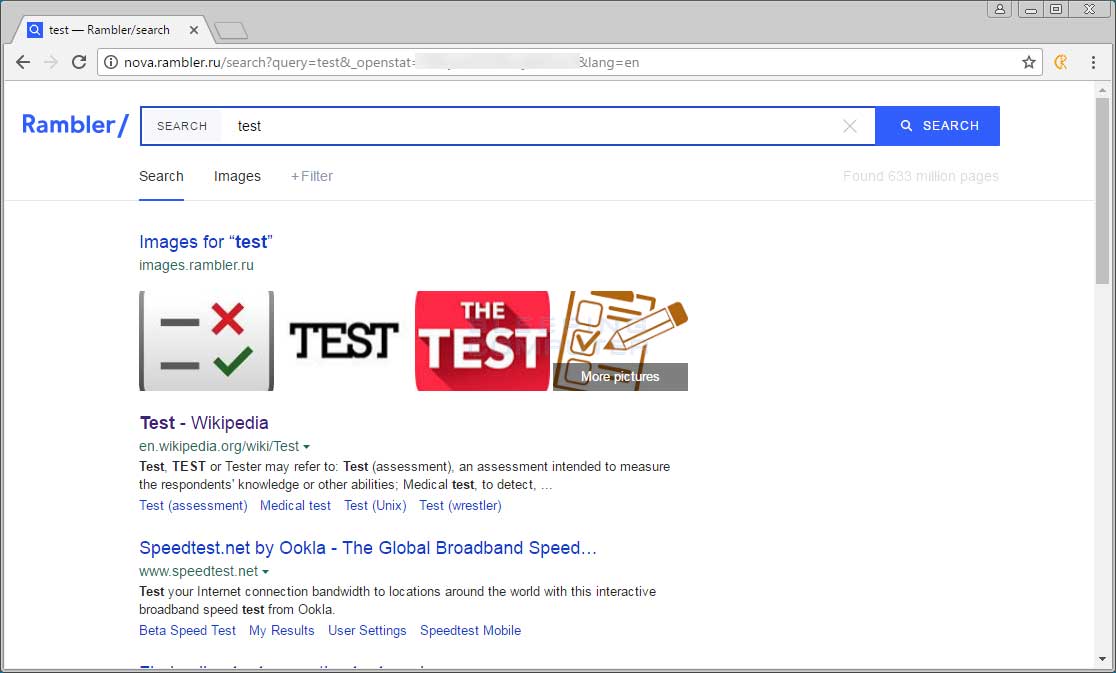Image resolution: width=1116 pixels, height=673 pixels.
Task: Go back using the browser back arrow
Action: (x=23, y=63)
